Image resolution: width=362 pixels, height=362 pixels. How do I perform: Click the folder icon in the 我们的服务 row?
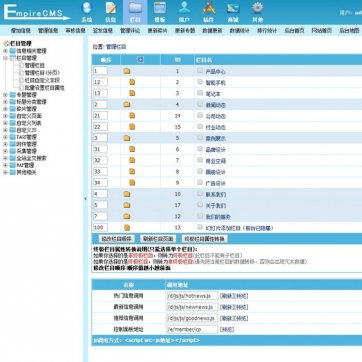click(x=127, y=216)
